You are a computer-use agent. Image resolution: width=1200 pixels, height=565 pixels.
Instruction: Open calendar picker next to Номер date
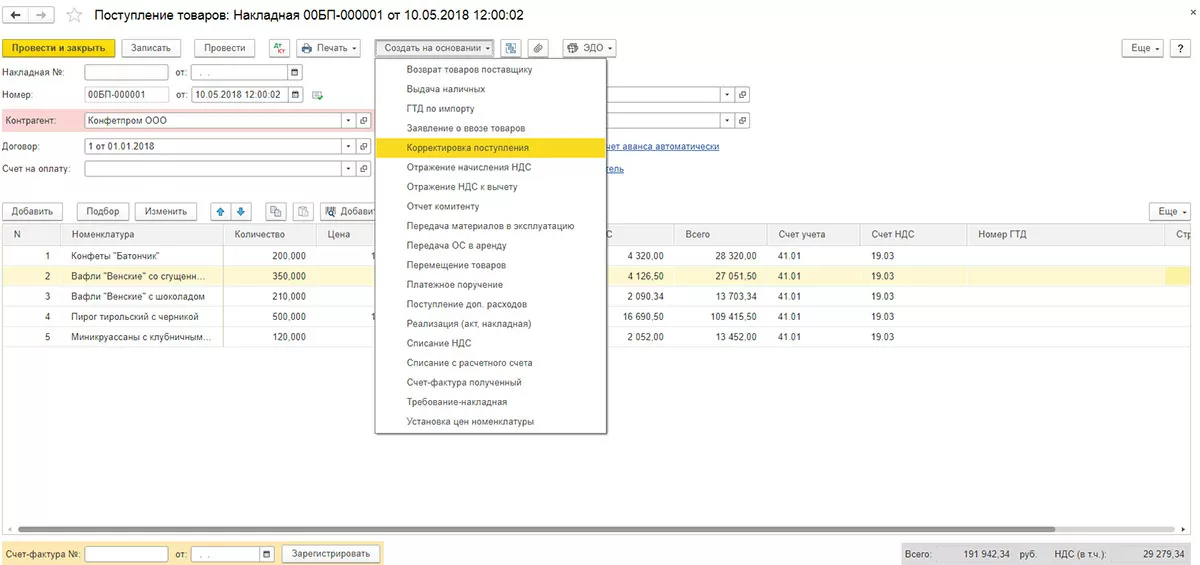(x=295, y=95)
